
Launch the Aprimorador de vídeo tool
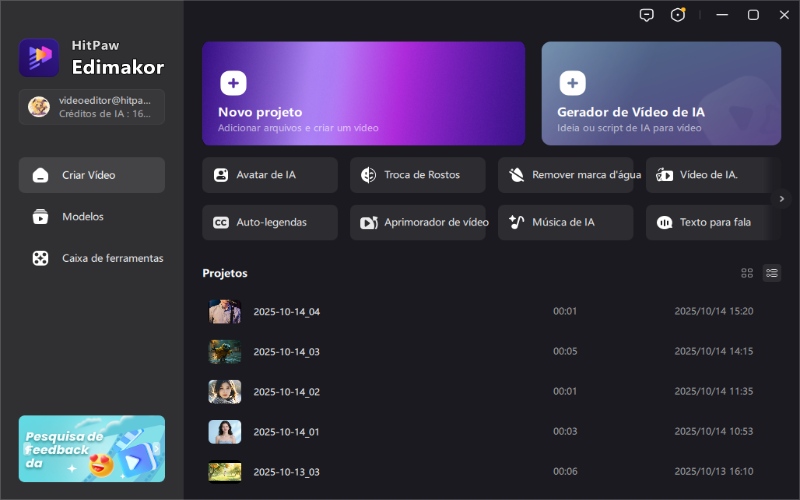coord(418,222)
